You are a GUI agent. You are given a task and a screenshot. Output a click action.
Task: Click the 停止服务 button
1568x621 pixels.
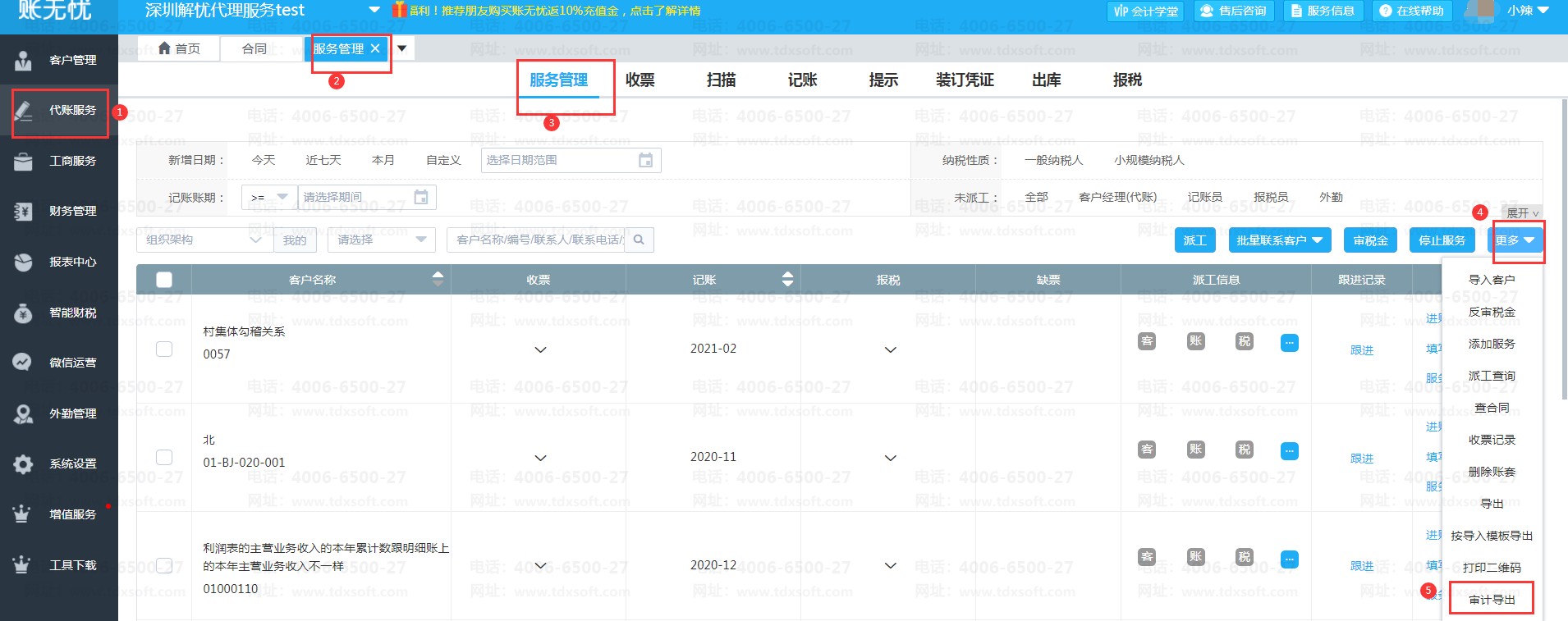pos(1442,240)
